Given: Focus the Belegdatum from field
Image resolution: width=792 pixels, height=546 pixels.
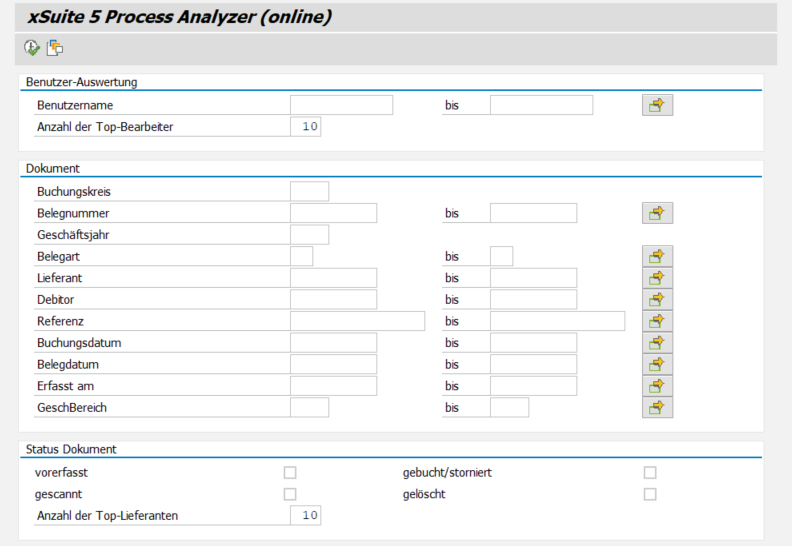Looking at the screenshot, I should tap(333, 364).
